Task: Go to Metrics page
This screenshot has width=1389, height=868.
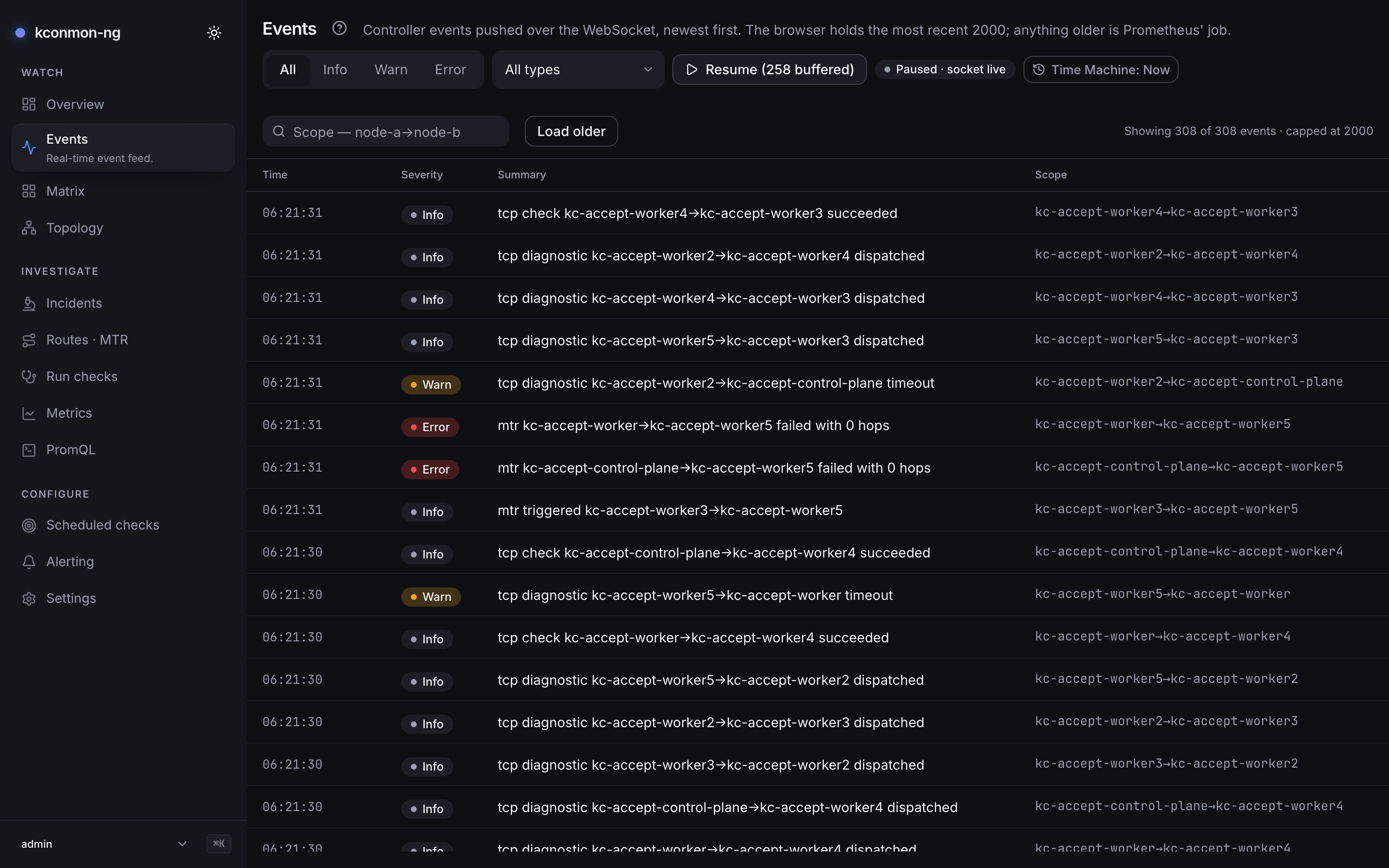Action: pyautogui.click(x=123, y=413)
